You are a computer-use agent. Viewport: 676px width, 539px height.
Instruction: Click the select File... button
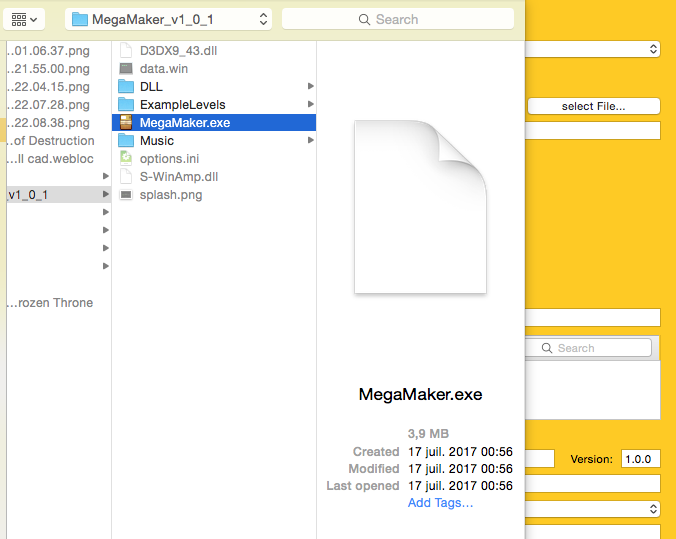594,106
